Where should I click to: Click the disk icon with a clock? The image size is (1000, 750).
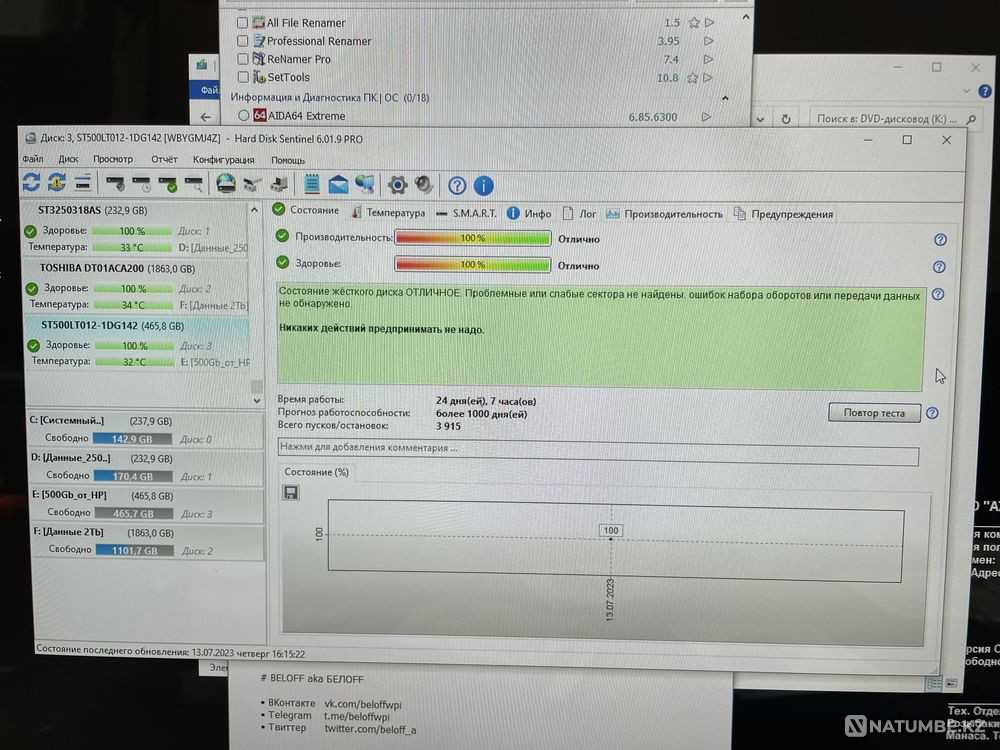click(x=142, y=184)
